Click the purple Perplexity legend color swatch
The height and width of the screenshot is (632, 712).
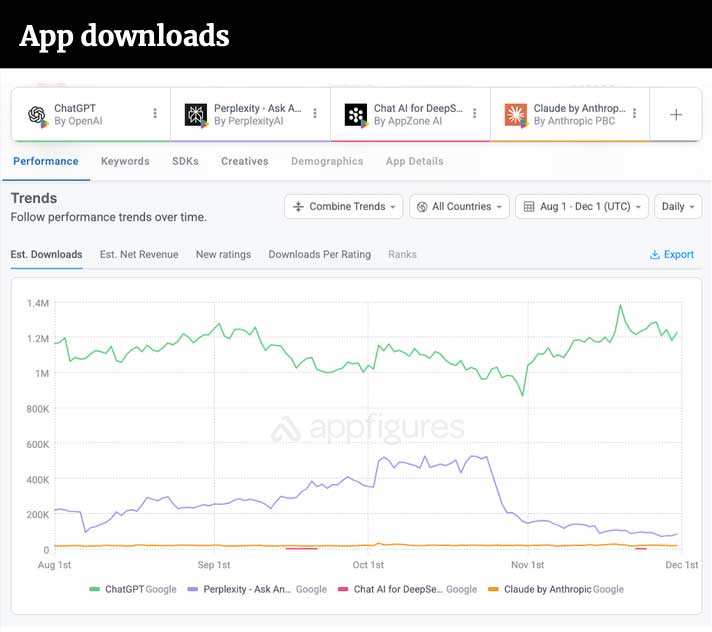tap(193, 589)
